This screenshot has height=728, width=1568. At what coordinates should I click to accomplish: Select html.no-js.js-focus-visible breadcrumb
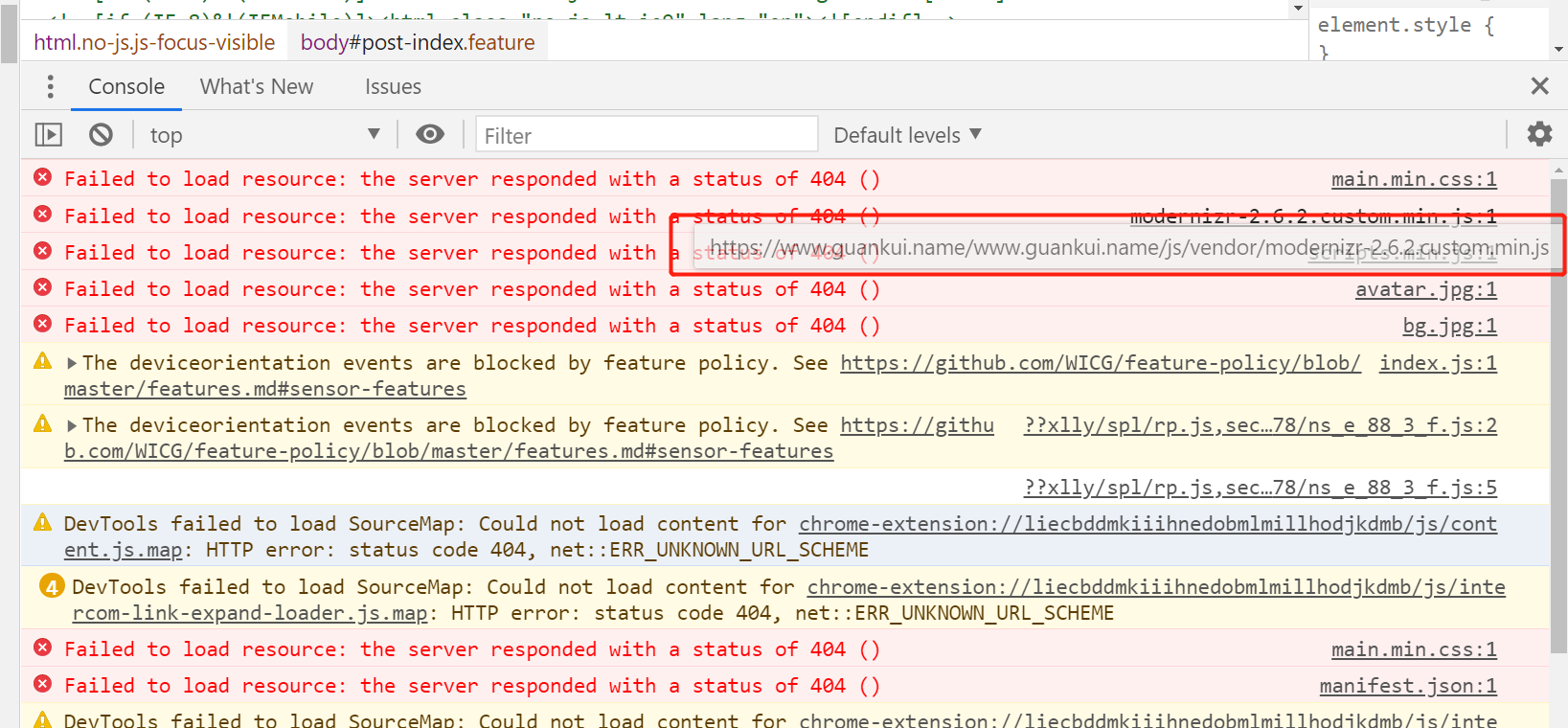coord(154,42)
